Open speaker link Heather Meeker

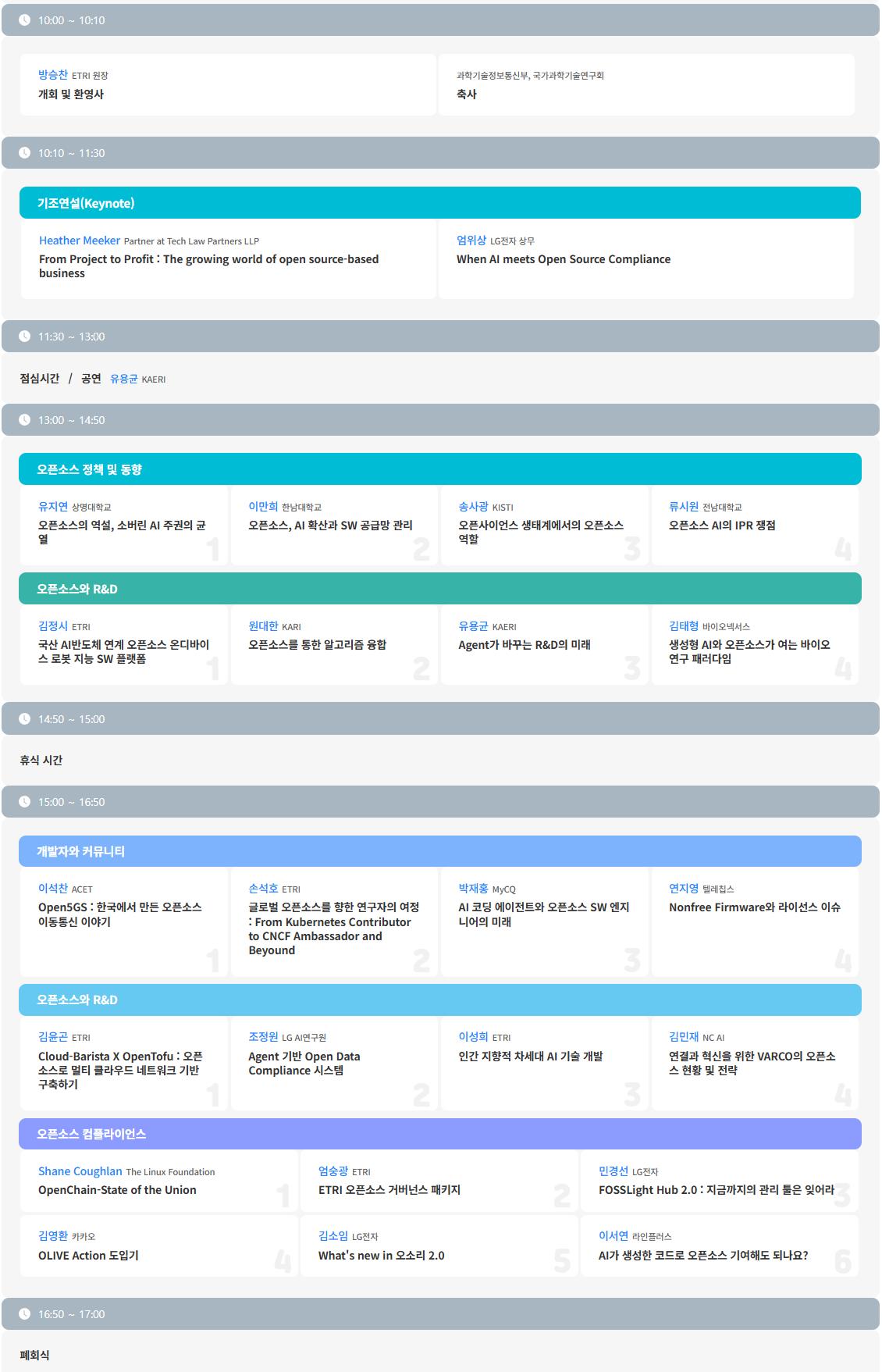[x=80, y=241]
